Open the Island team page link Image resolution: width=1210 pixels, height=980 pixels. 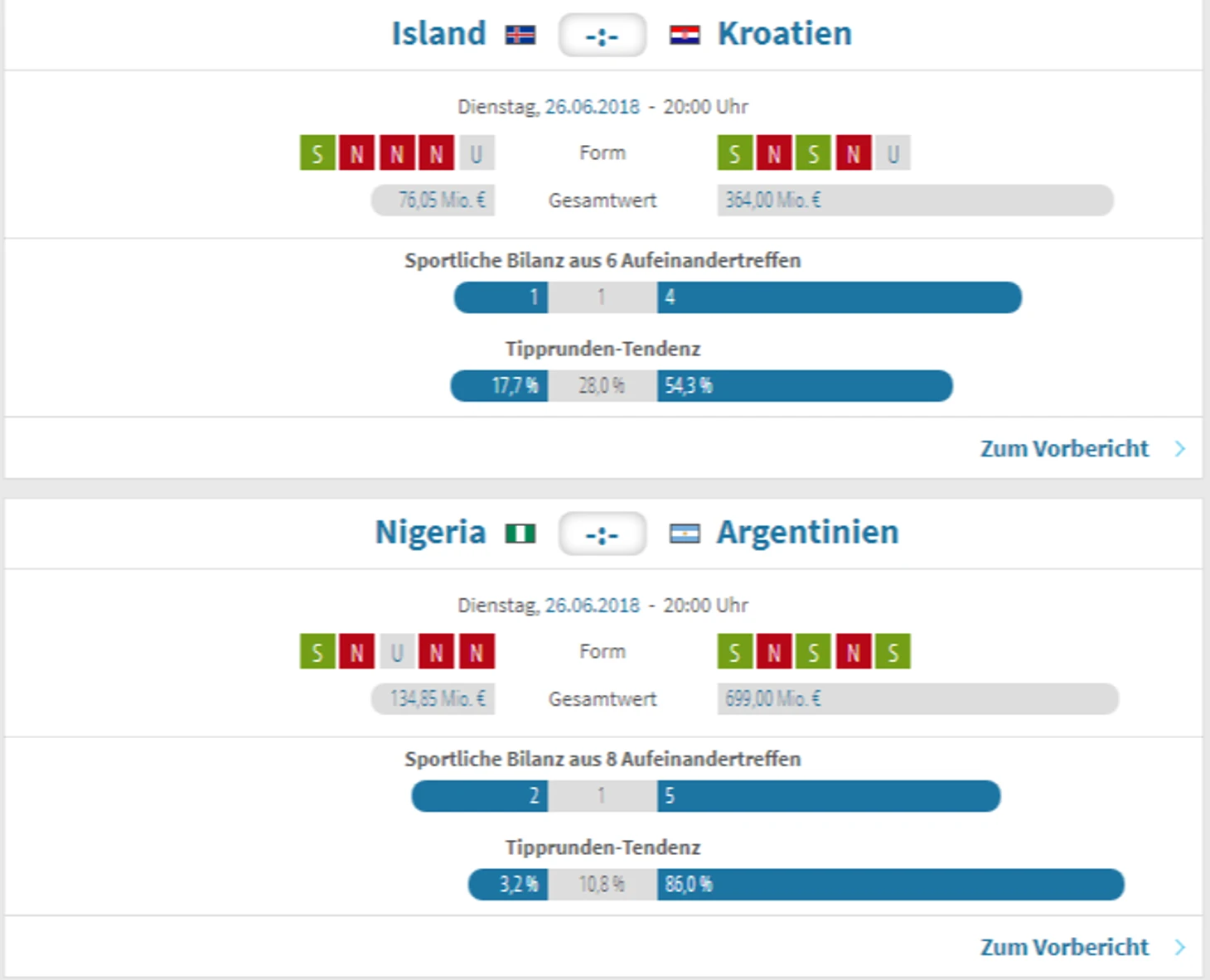pyautogui.click(x=438, y=34)
